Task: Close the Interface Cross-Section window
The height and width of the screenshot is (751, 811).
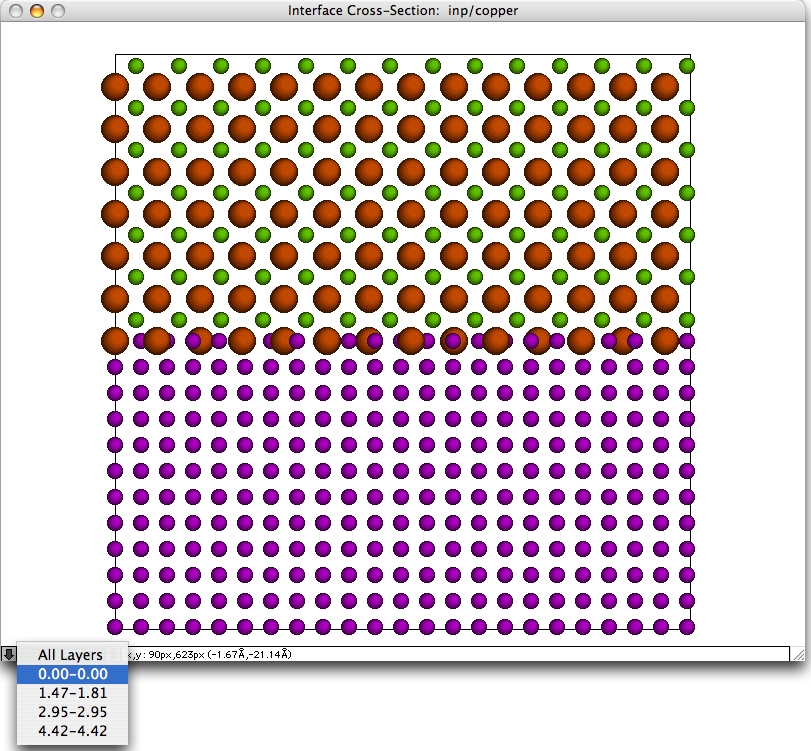Action: tap(17, 11)
